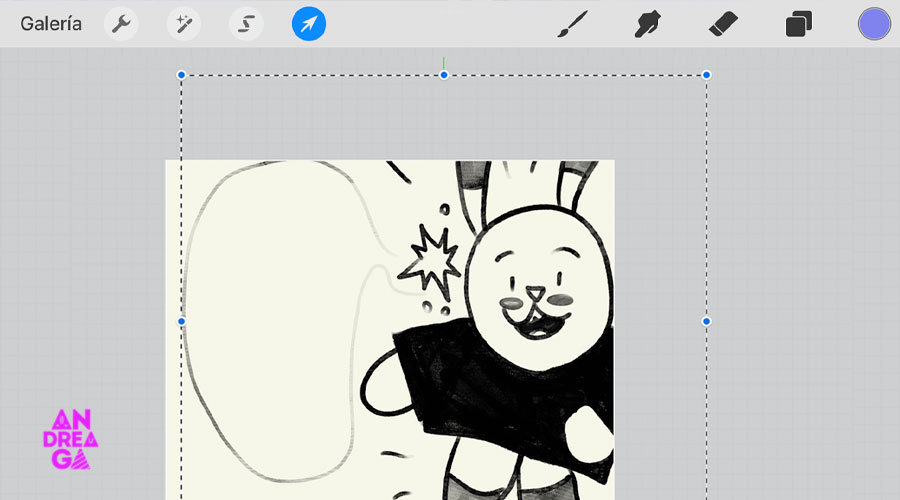Open the Galería view
Screen dimensions: 900x500
(x=51, y=23)
